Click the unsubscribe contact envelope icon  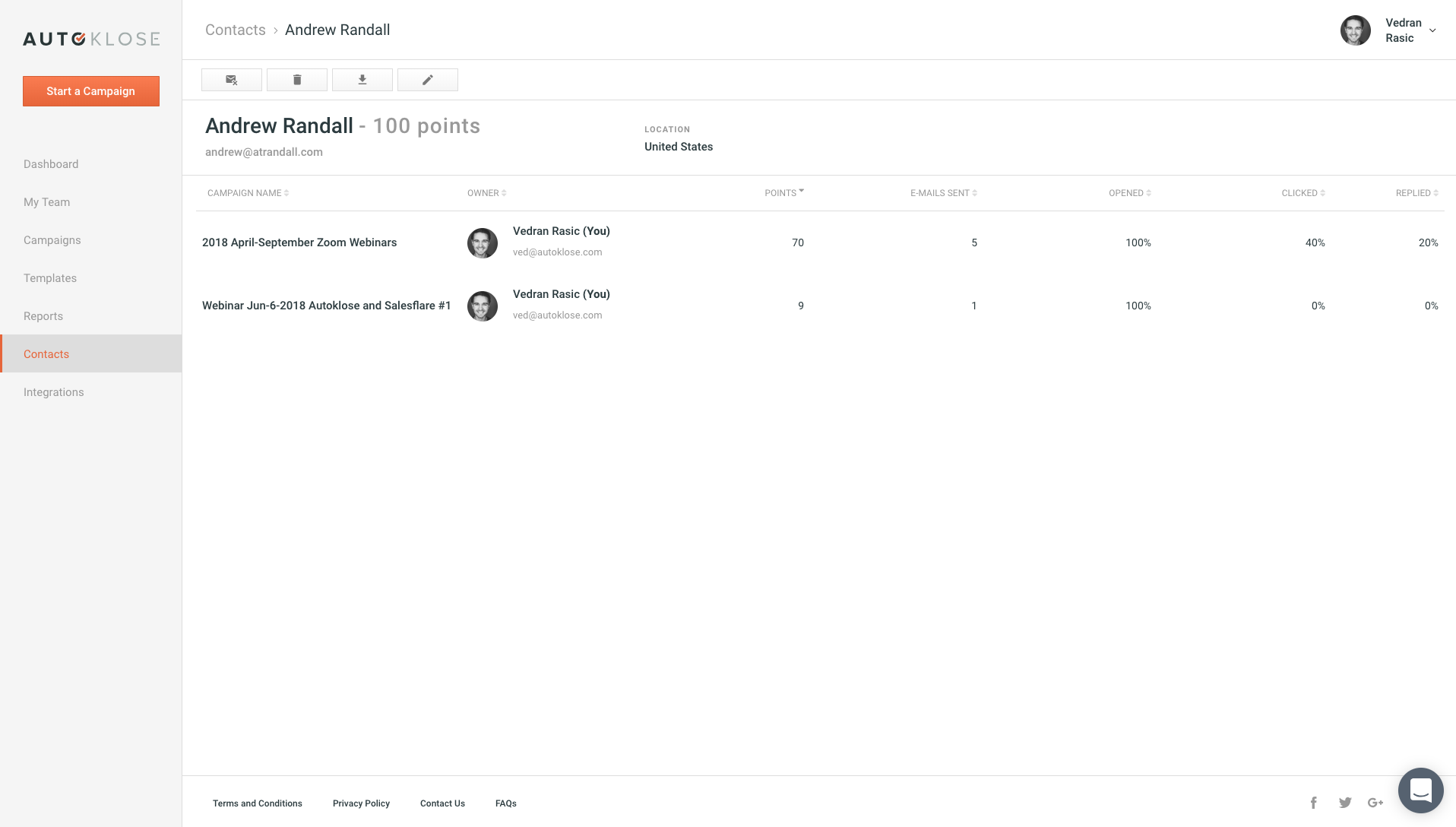coord(232,80)
